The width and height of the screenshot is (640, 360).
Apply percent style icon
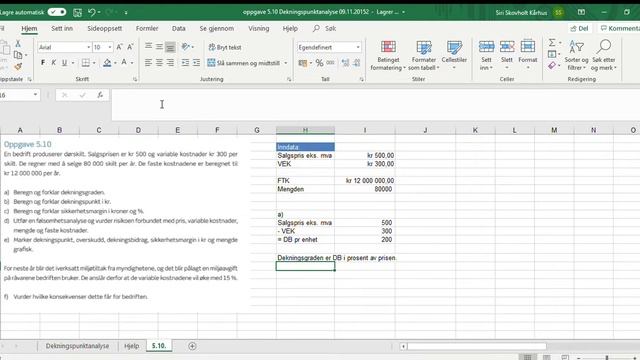[319, 63]
